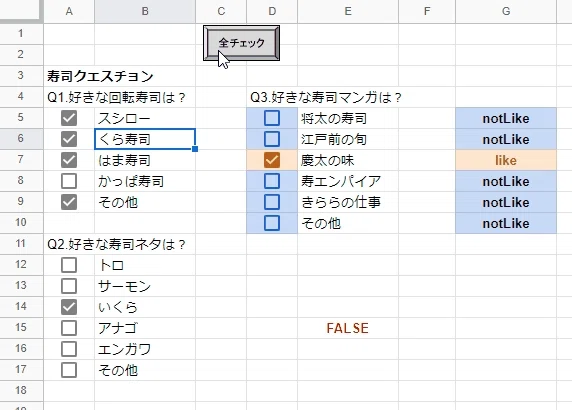Uncheck the はま寿司 checkbox
The width and height of the screenshot is (572, 410).
(69, 160)
